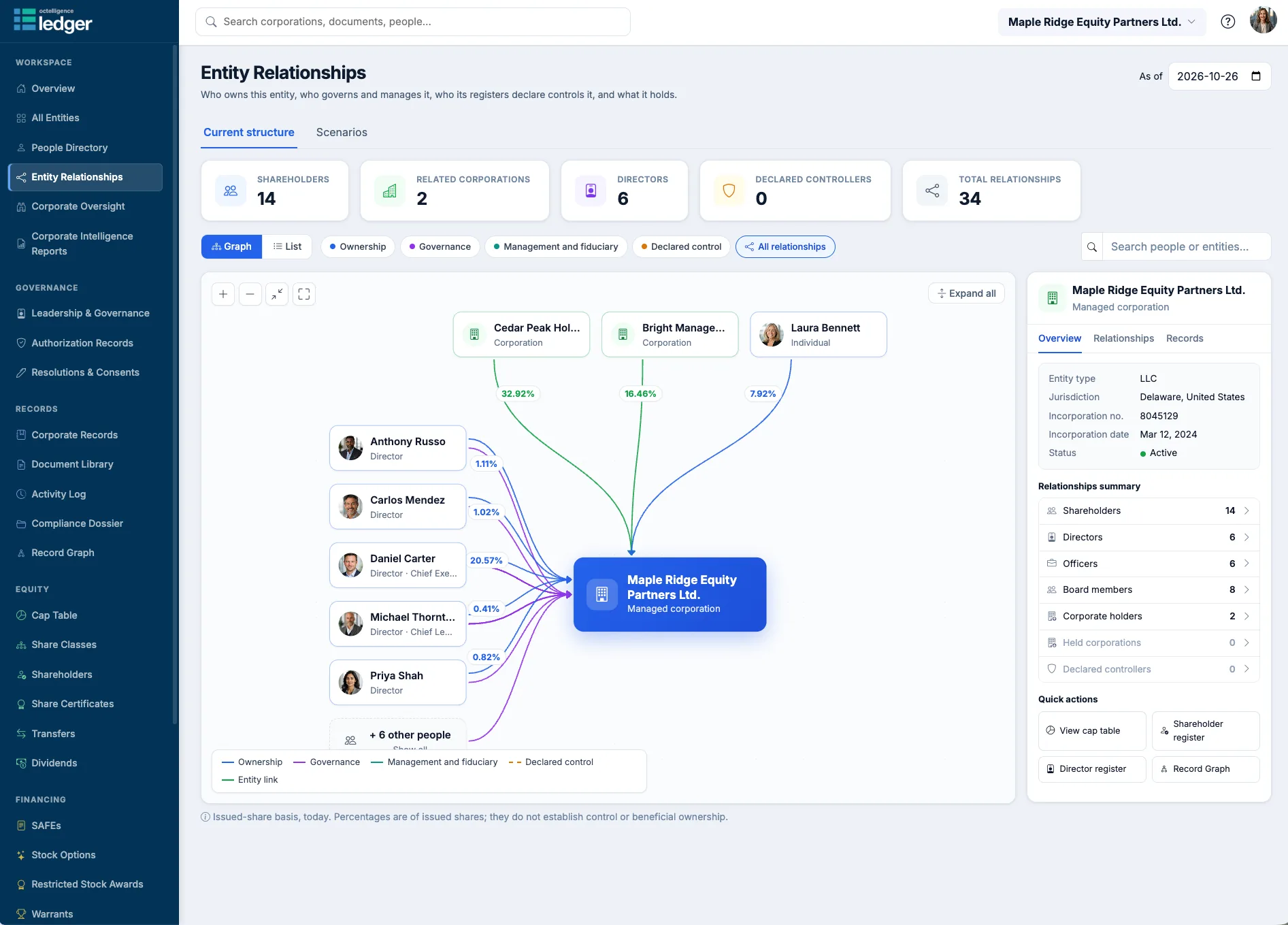Open Compliance Dossier in sidebar
Viewport: 1288px width, 925px height.
(85, 523)
